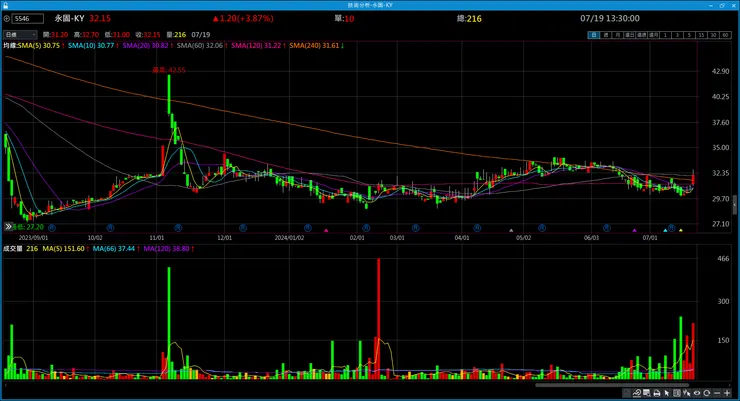Focus the stock code field showing 5546
The width and height of the screenshot is (740, 401).
click(x=28, y=19)
